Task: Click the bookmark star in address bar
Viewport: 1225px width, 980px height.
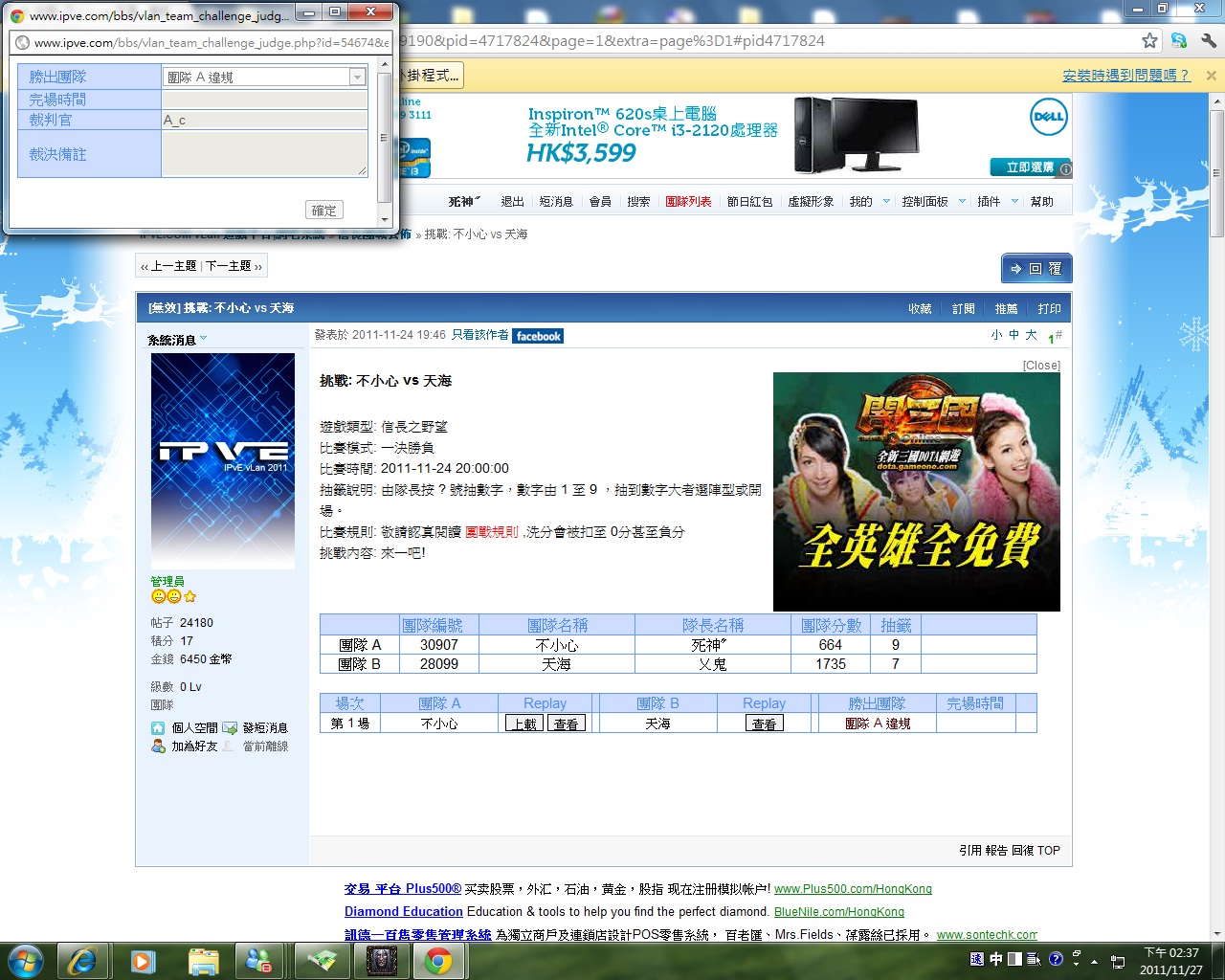Action: click(1149, 40)
